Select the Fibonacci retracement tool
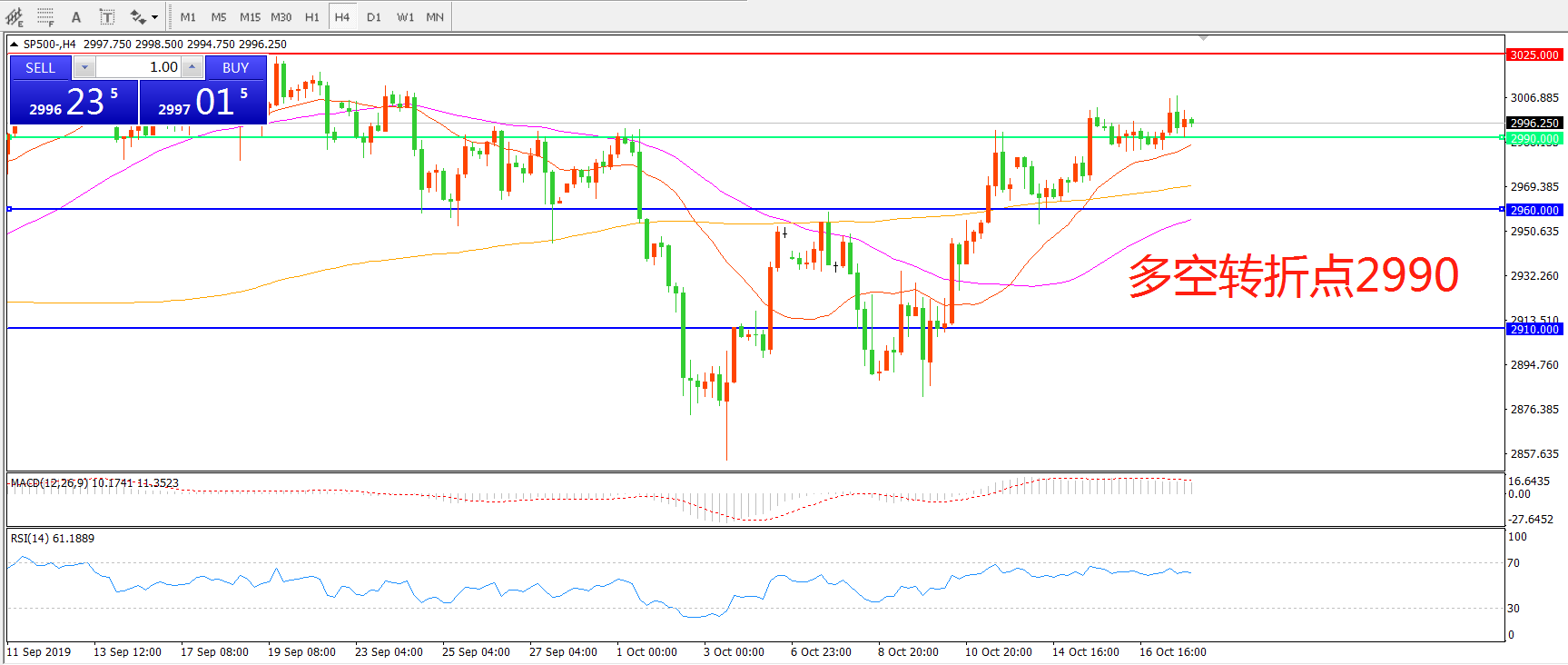The height and width of the screenshot is (665, 1568). pyautogui.click(x=45, y=17)
